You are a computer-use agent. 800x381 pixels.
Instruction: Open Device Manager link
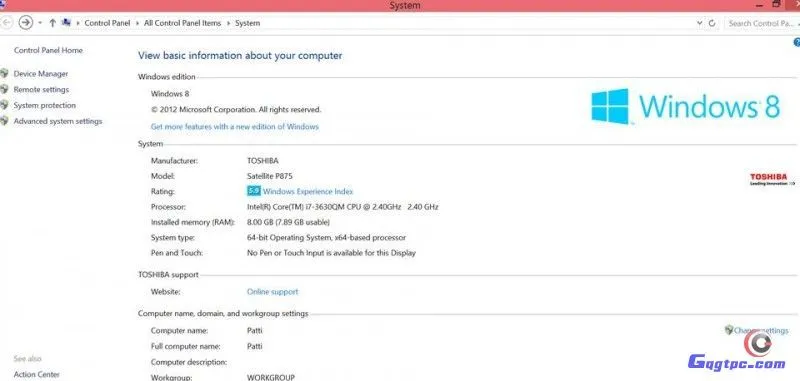41,73
